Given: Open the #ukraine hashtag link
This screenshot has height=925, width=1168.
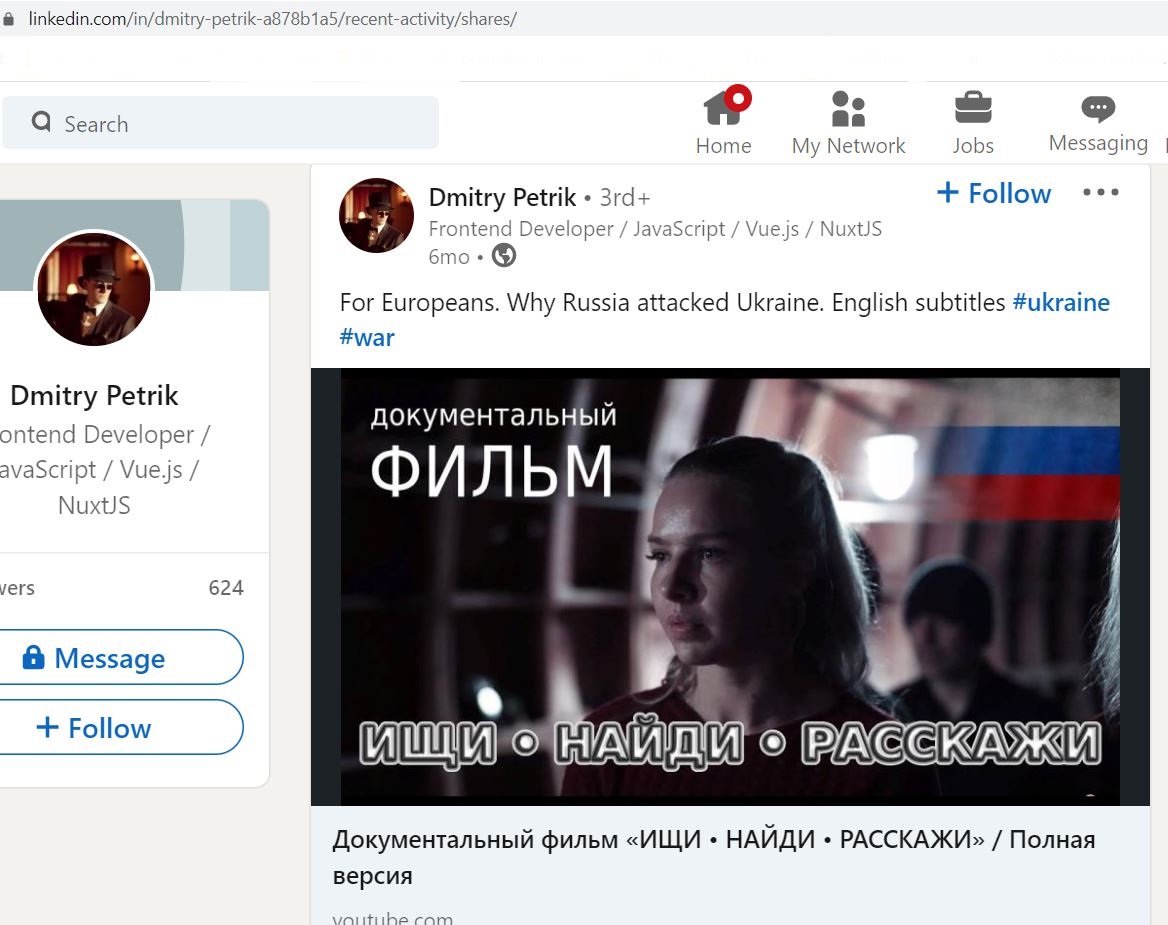Looking at the screenshot, I should [x=1061, y=302].
